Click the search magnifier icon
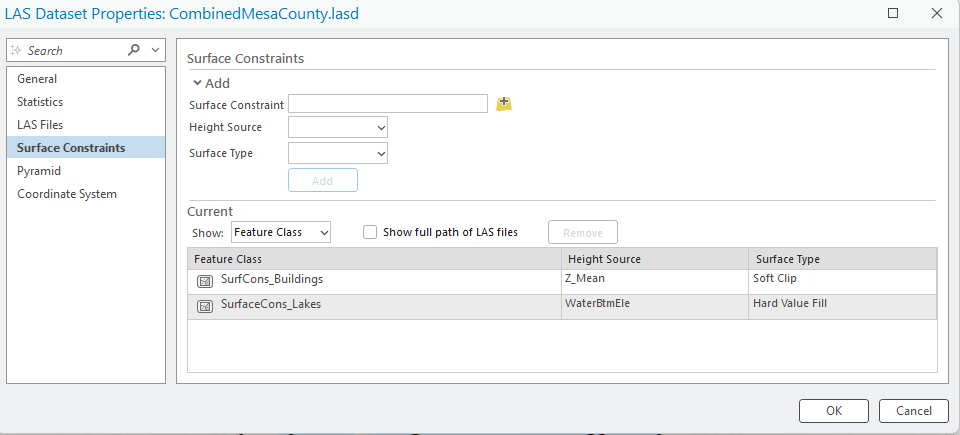This screenshot has width=960, height=435. (135, 50)
